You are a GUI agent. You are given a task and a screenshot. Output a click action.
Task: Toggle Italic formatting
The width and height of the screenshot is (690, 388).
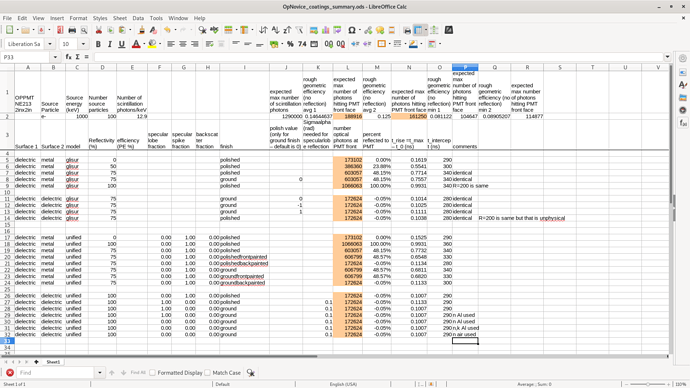click(110, 44)
